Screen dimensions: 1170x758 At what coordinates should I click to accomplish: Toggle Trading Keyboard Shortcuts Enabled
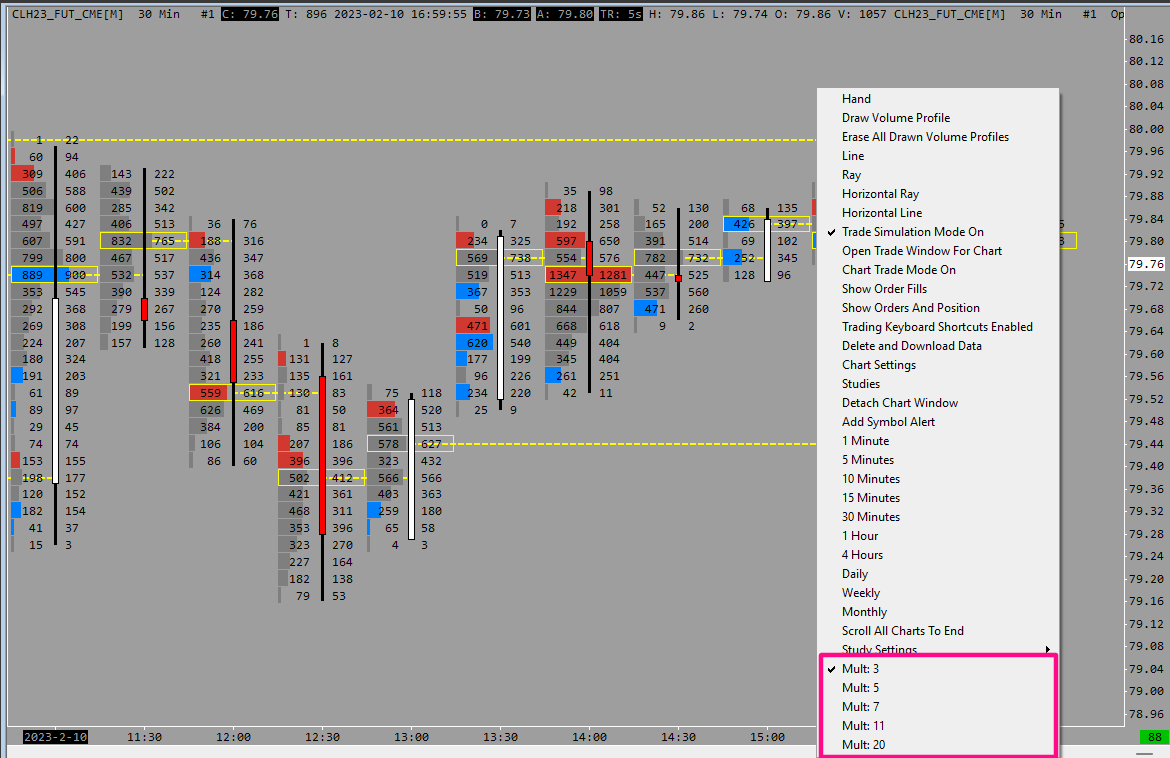(x=937, y=327)
